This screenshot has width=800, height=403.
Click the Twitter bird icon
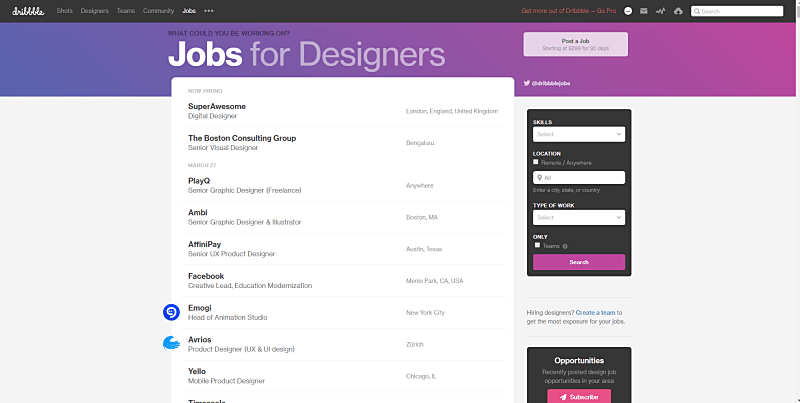tap(527, 83)
